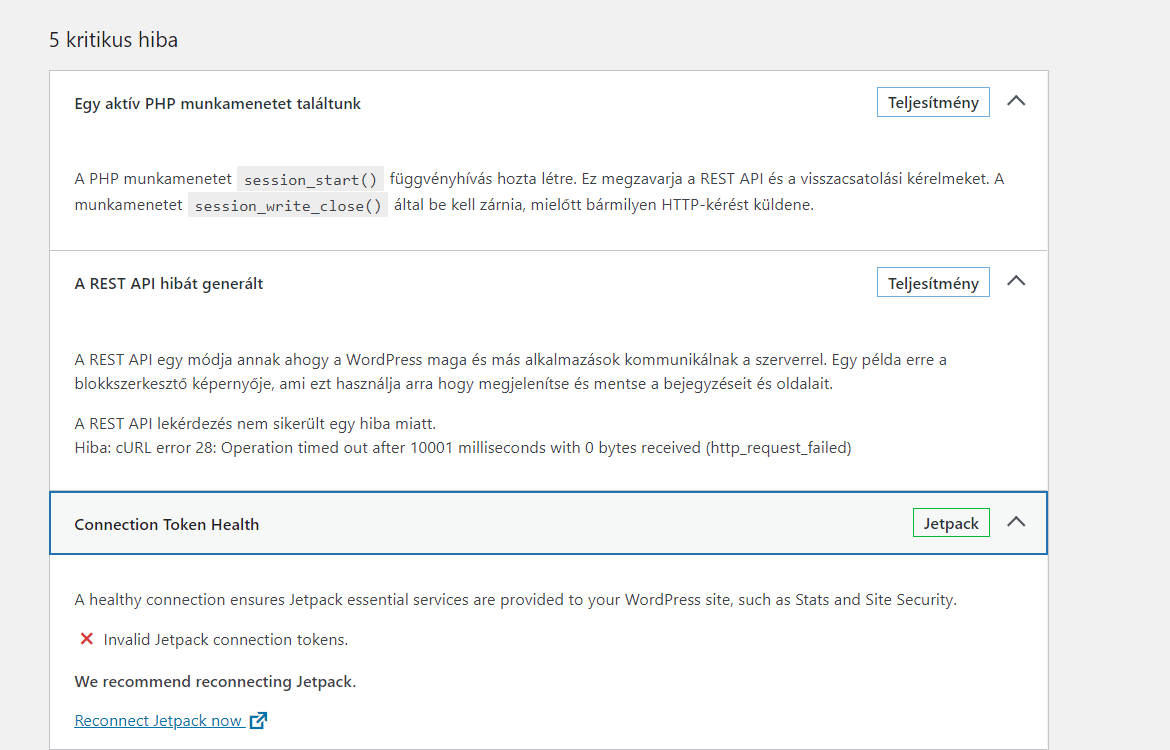
Task: Click the session_write_close() code snippet
Action: coord(288,206)
